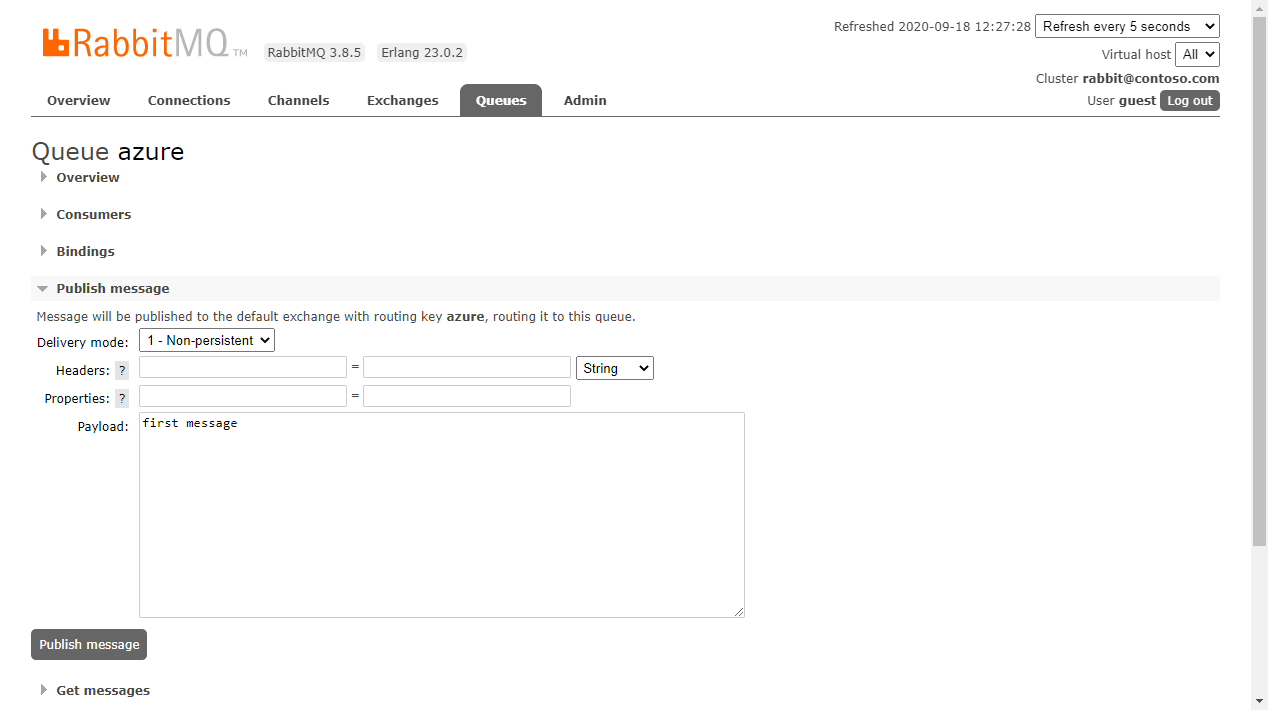The image size is (1268, 710).
Task: Switch to the Connections tab
Action: pos(188,100)
